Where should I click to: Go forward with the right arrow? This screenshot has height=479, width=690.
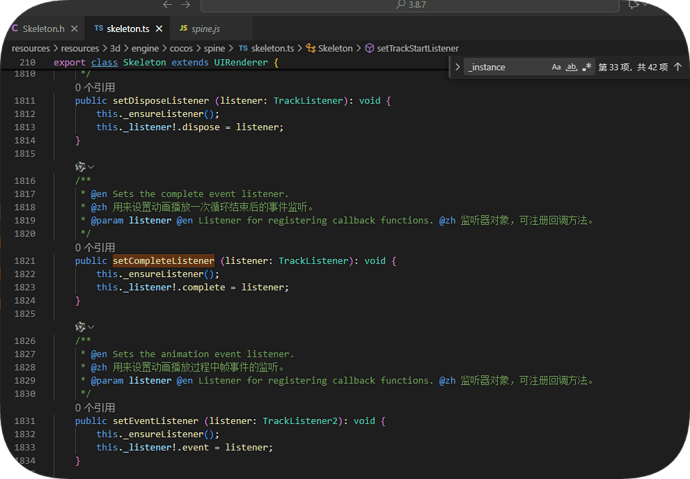coord(186,4)
